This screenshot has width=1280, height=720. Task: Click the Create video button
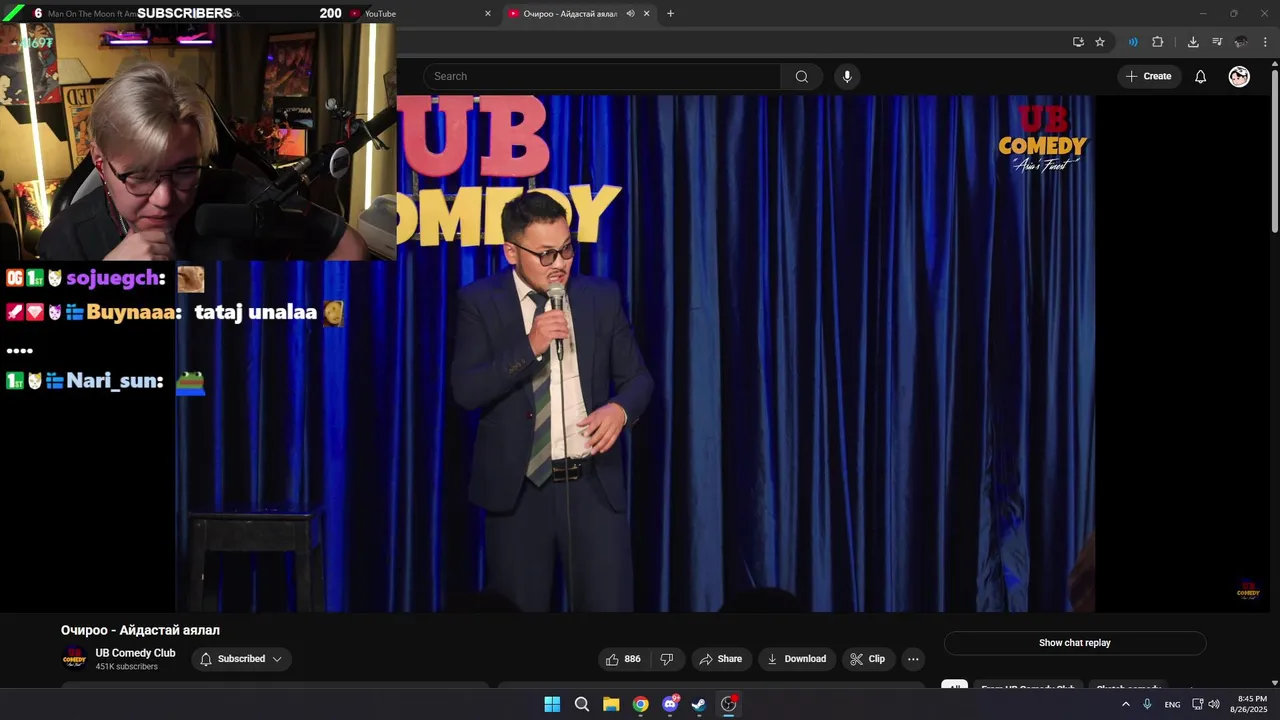coord(1148,76)
